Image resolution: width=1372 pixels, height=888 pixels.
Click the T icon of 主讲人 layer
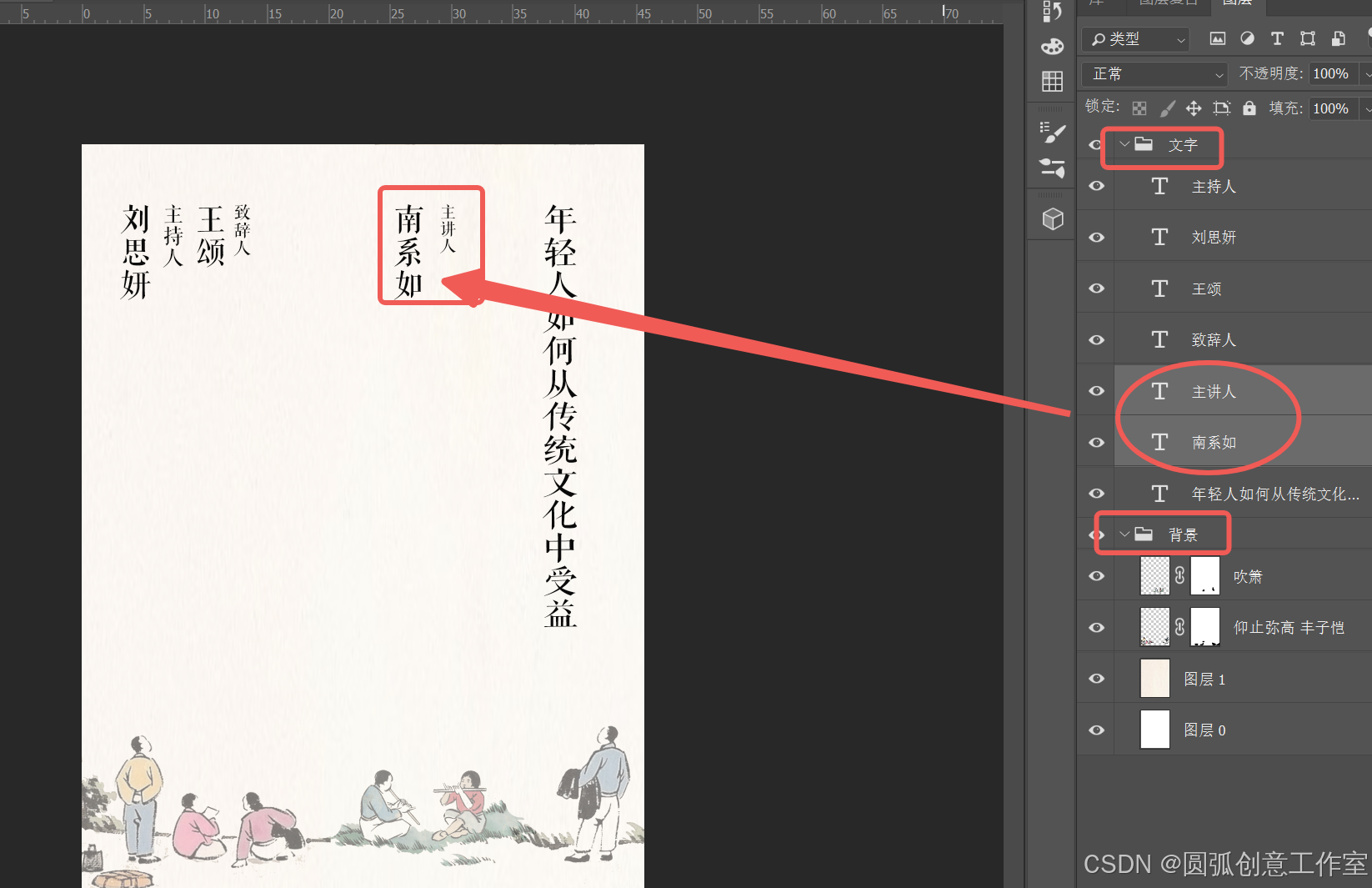(1159, 391)
